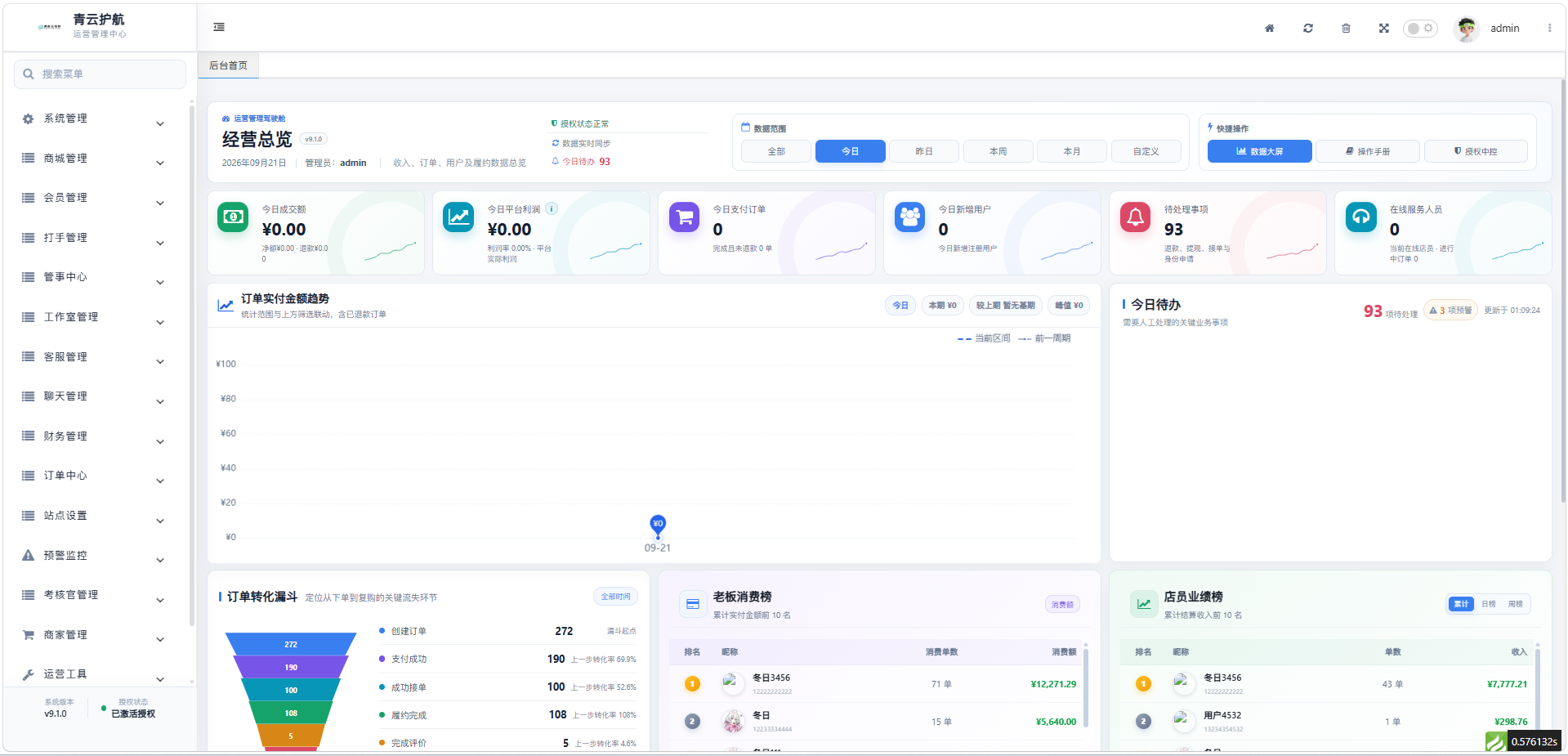Expand 打手管理 sidebar menu
1568x756 pixels.
point(96,238)
